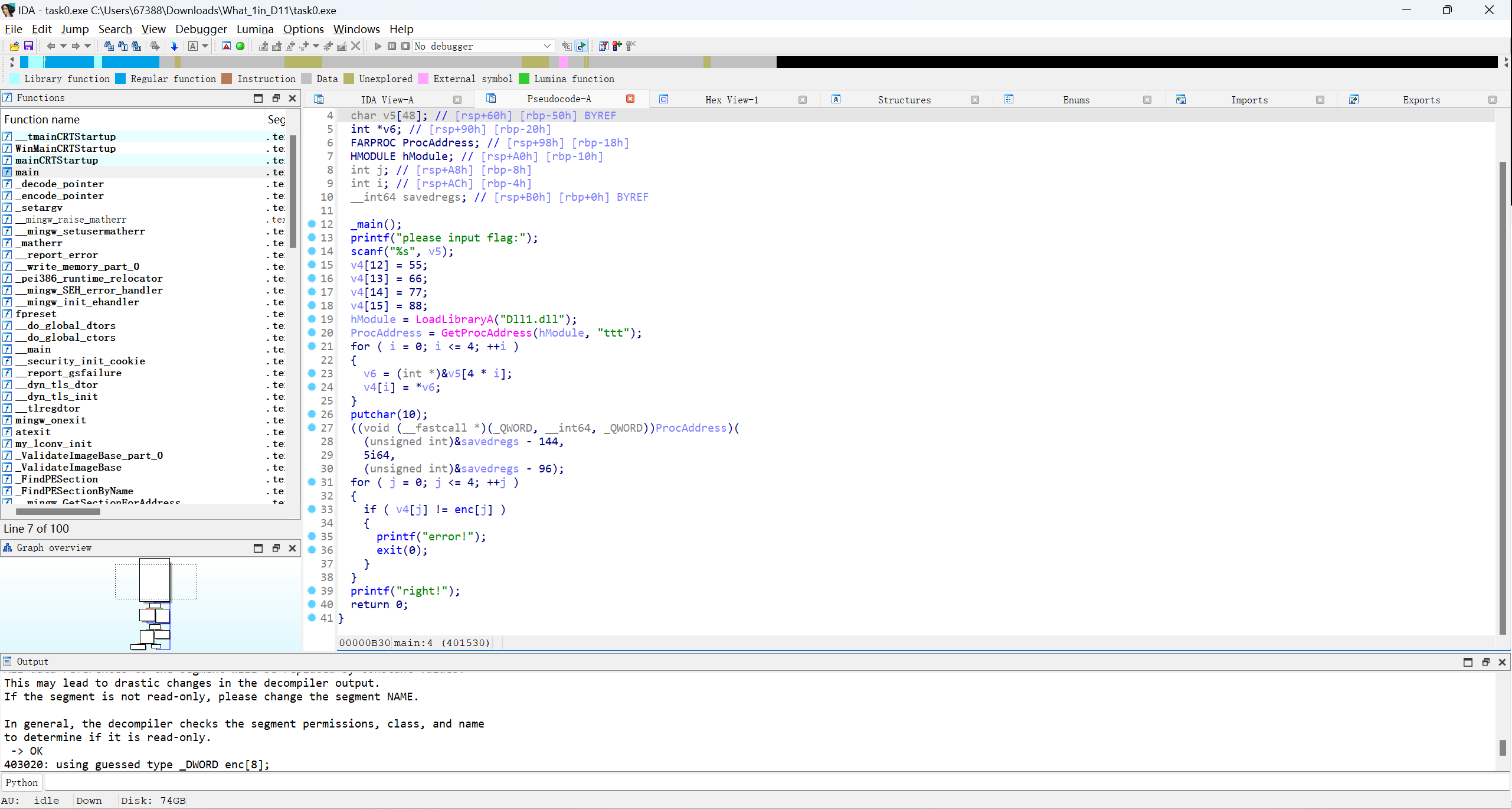Open the dropdown beside the boxed A icon

[205, 46]
